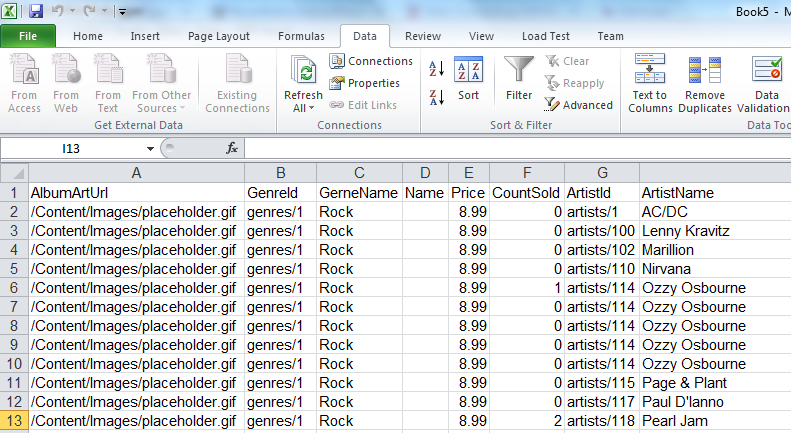Viewport: 791px width, 433px height.
Task: Click the AlbumArtUrl header cell
Action: tap(136, 193)
